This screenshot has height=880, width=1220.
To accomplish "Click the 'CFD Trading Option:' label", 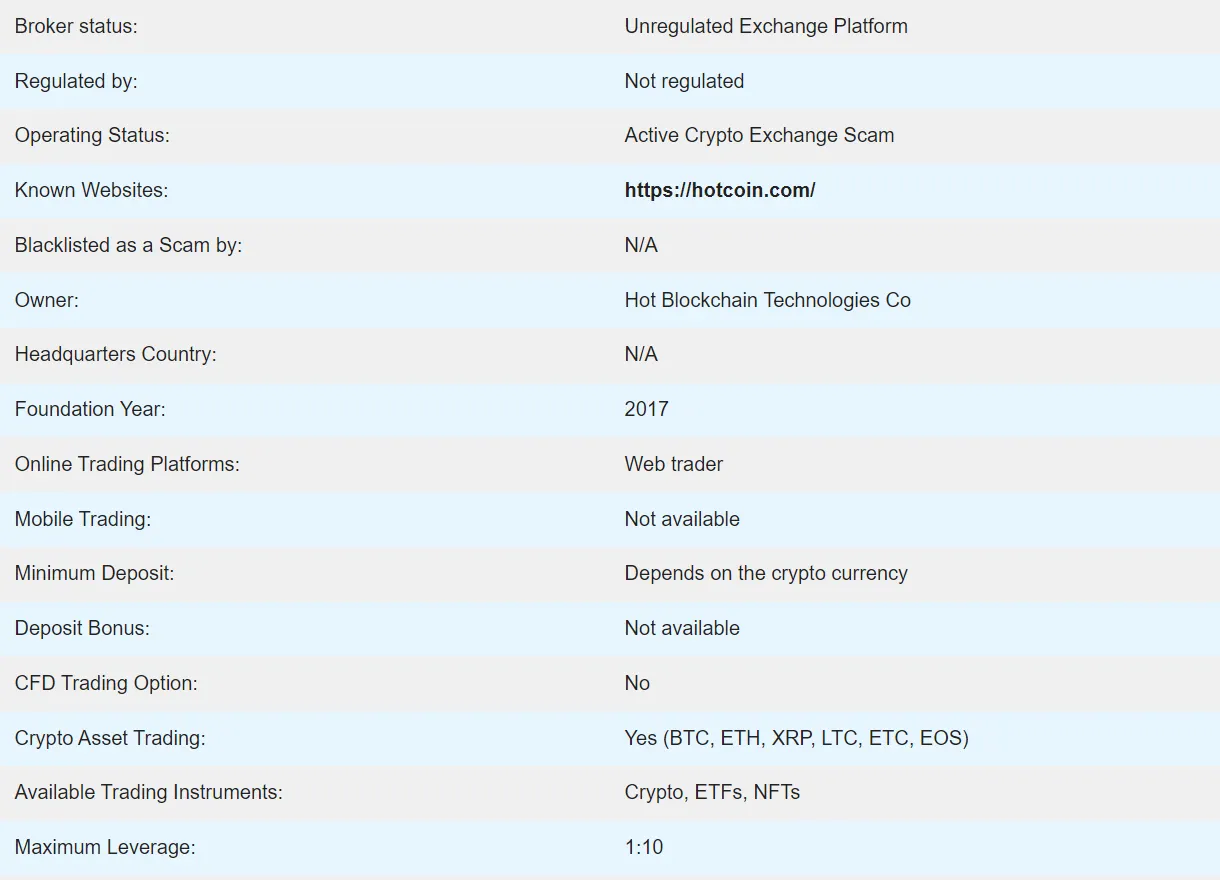I will pyautogui.click(x=106, y=683).
